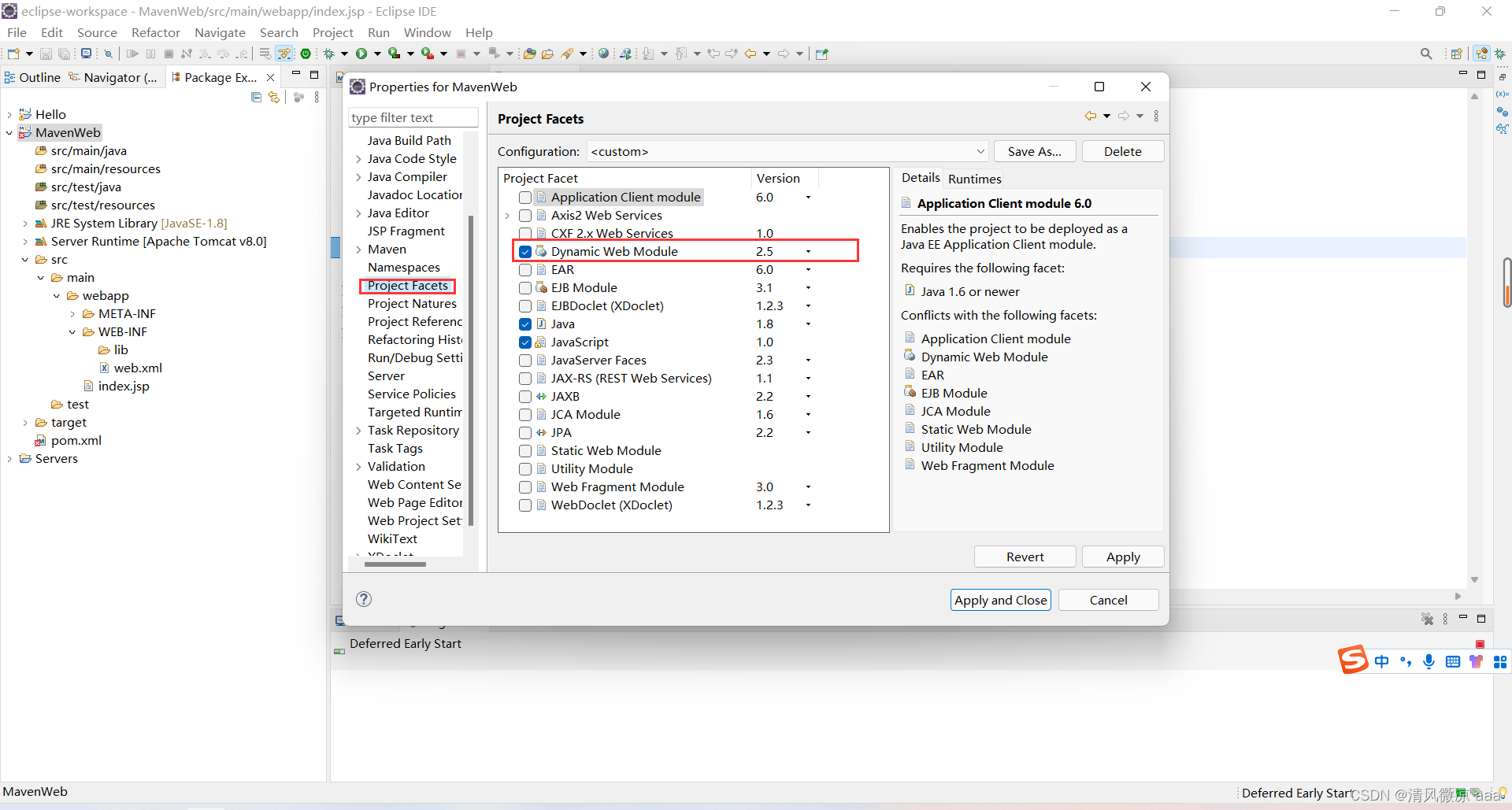Collapse all nodes in Package Explorer
Screen dimensions: 1512x810
pos(256,97)
